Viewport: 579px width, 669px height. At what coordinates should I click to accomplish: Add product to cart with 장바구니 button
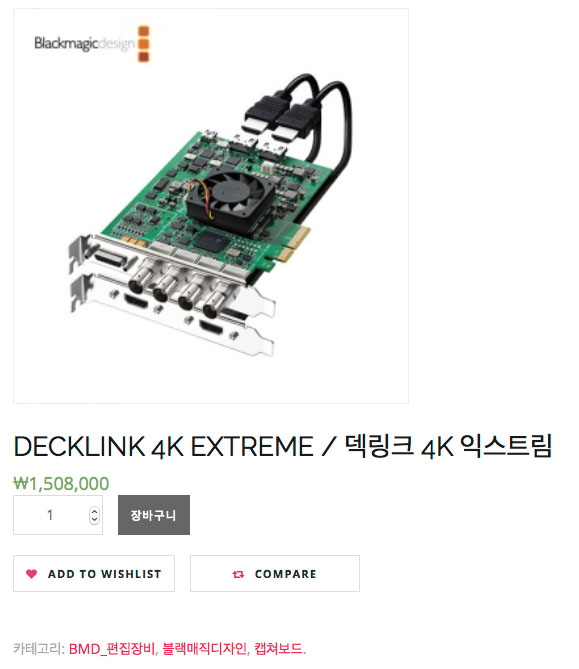(x=154, y=515)
